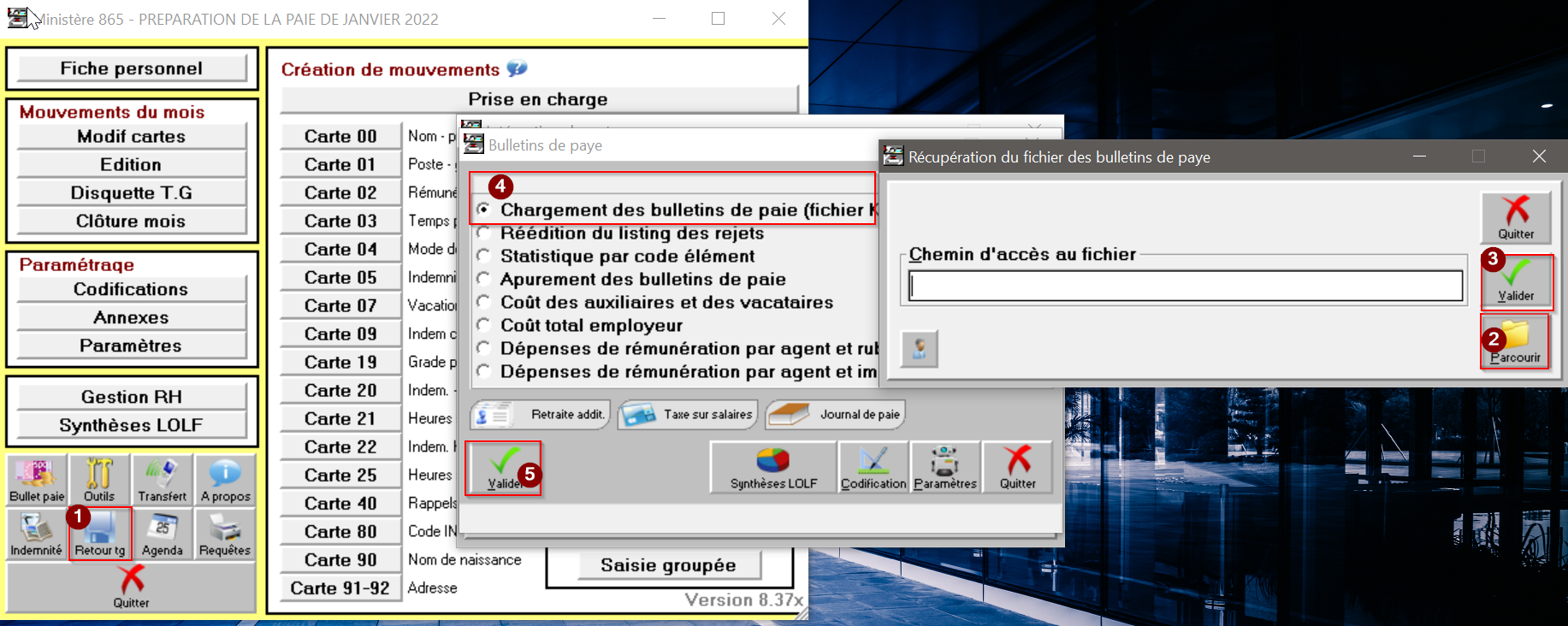Click the Chemin d'accès au fichier field
This screenshot has width=1568, height=626.
click(1185, 286)
